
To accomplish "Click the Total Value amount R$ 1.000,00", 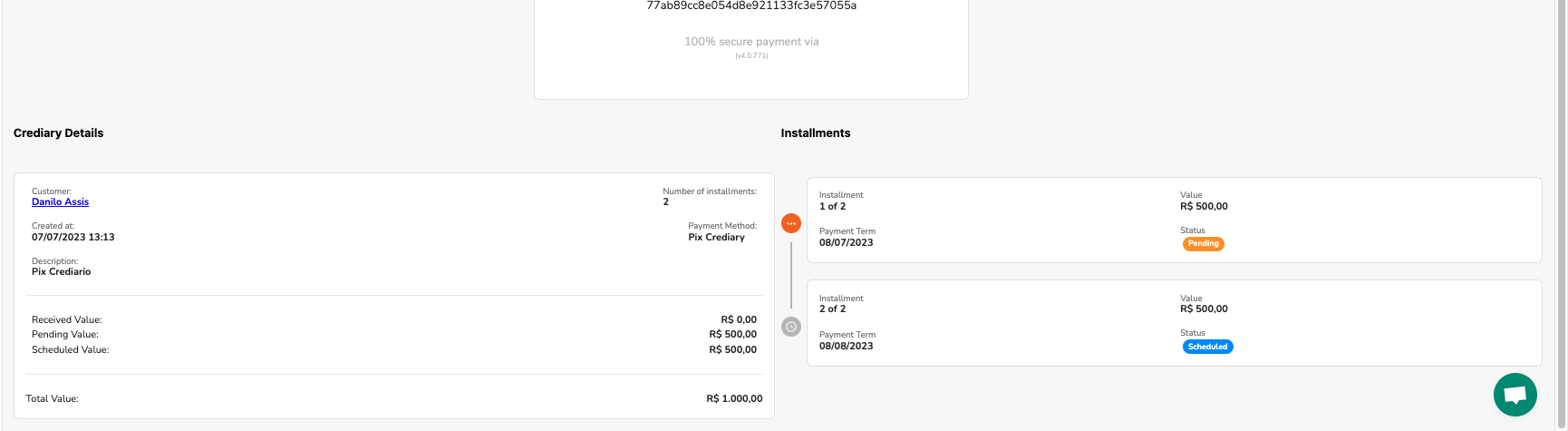I will coord(734,398).
